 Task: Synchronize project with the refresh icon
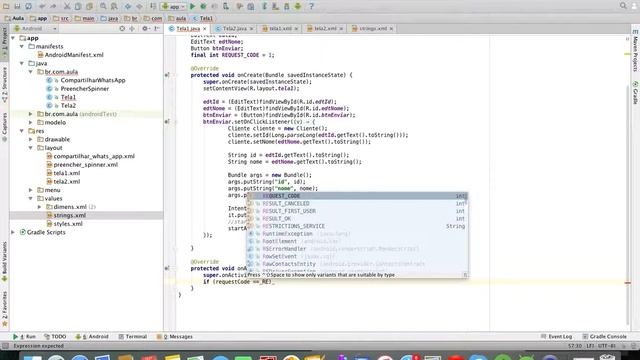coord(29,6)
